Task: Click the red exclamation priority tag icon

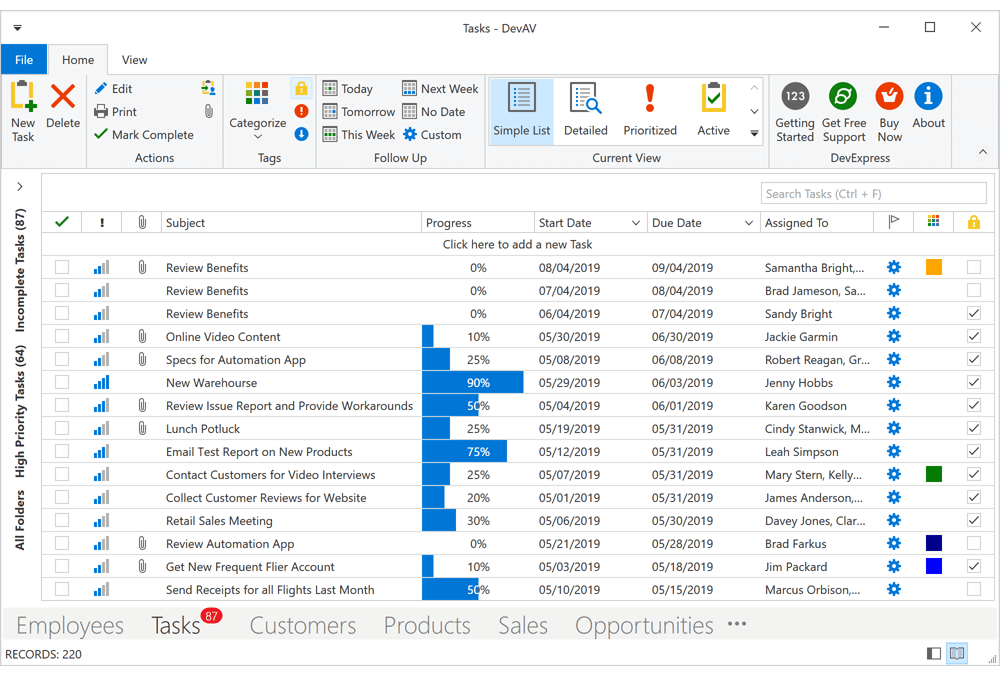Action: (x=301, y=111)
